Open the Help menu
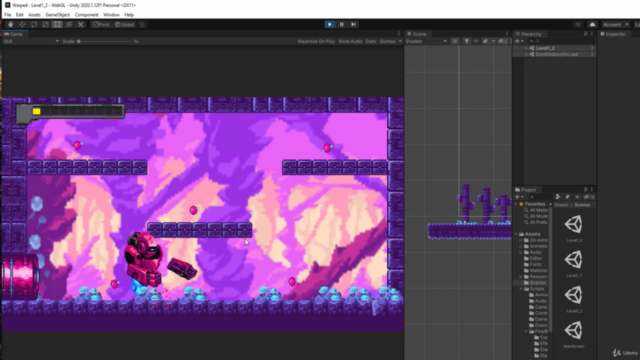This screenshot has width=640, height=360. [x=129, y=15]
